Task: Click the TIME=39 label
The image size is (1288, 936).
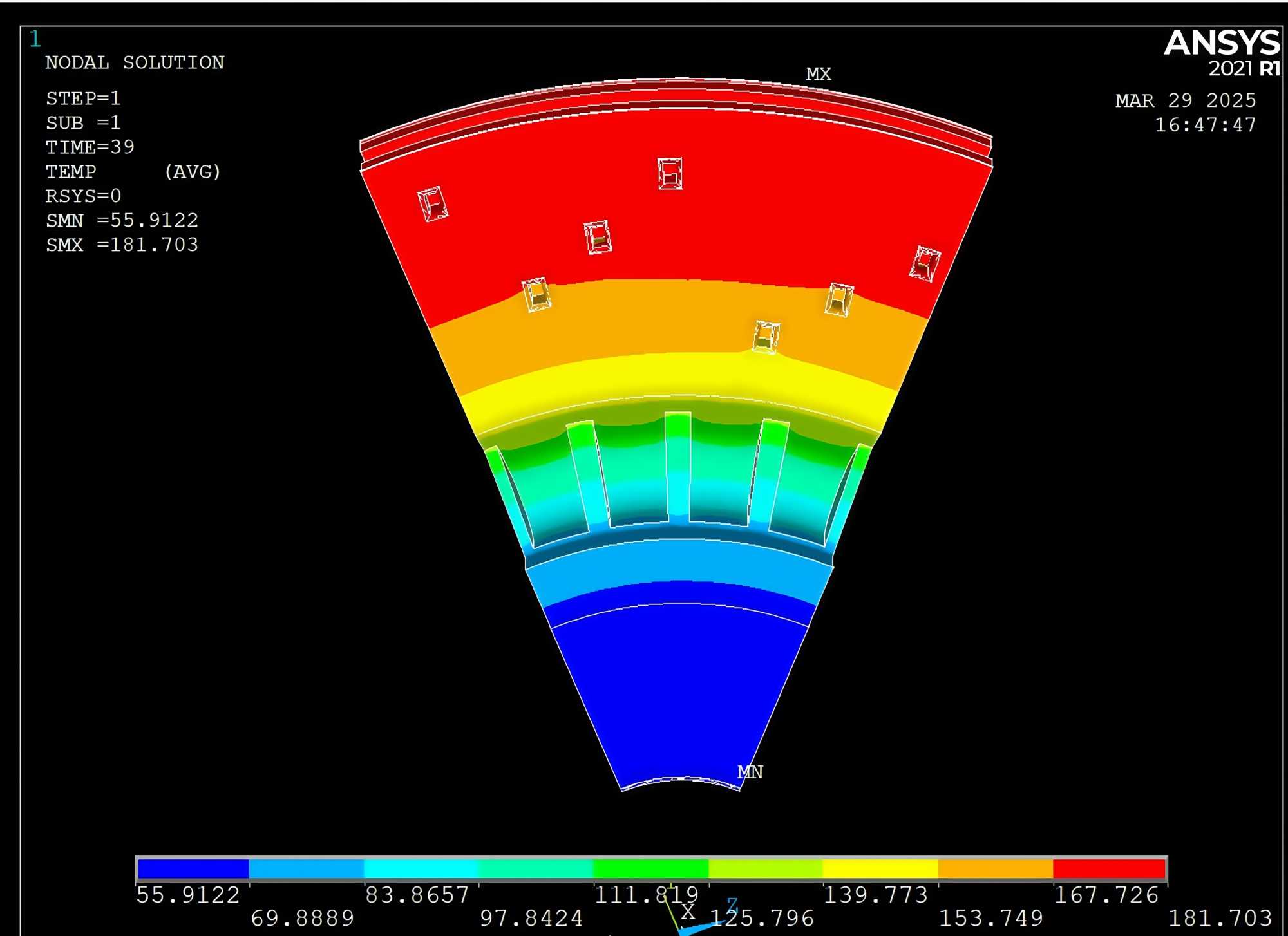Action: click(x=90, y=147)
